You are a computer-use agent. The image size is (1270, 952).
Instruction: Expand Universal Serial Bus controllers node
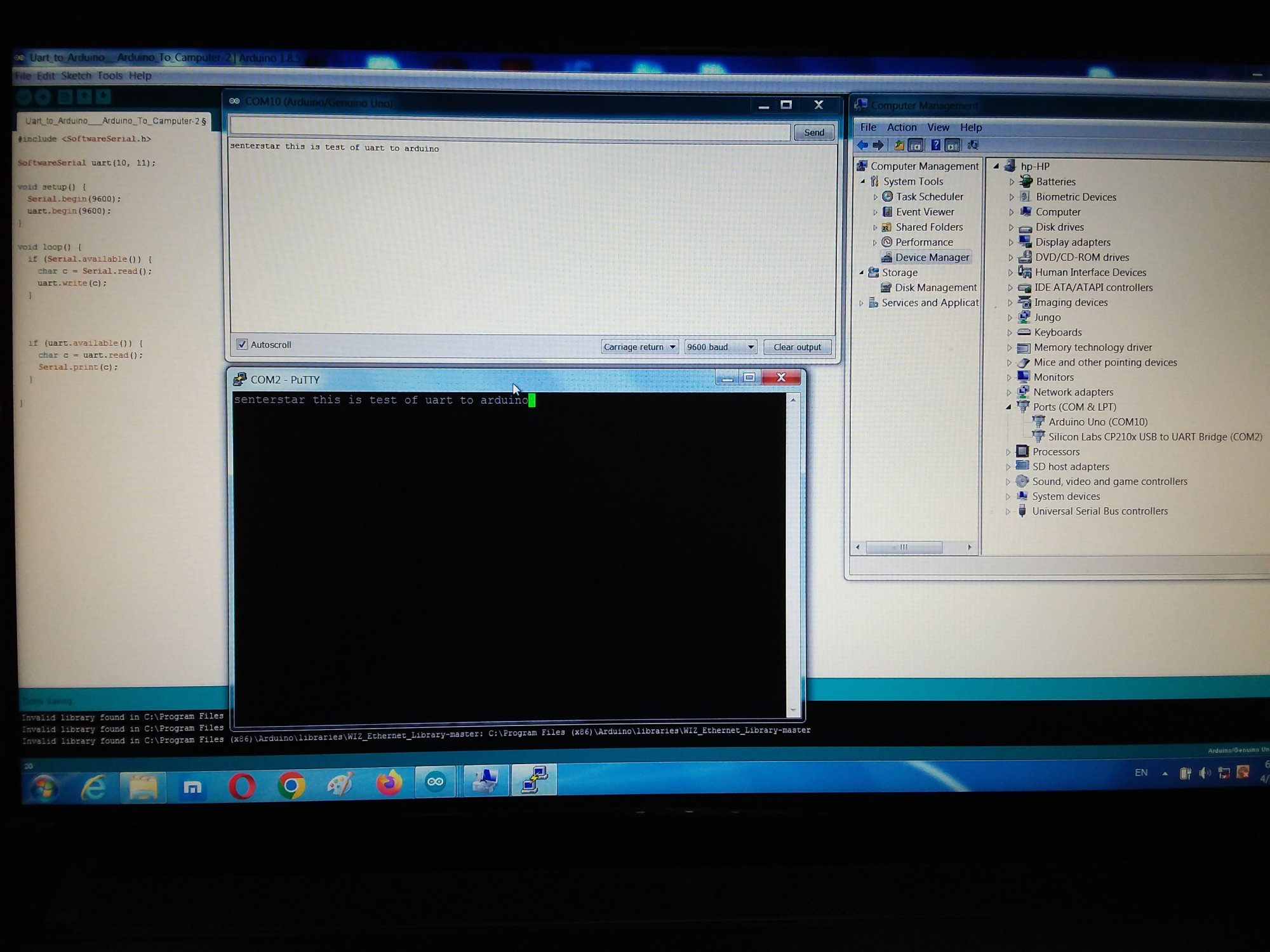point(1008,512)
